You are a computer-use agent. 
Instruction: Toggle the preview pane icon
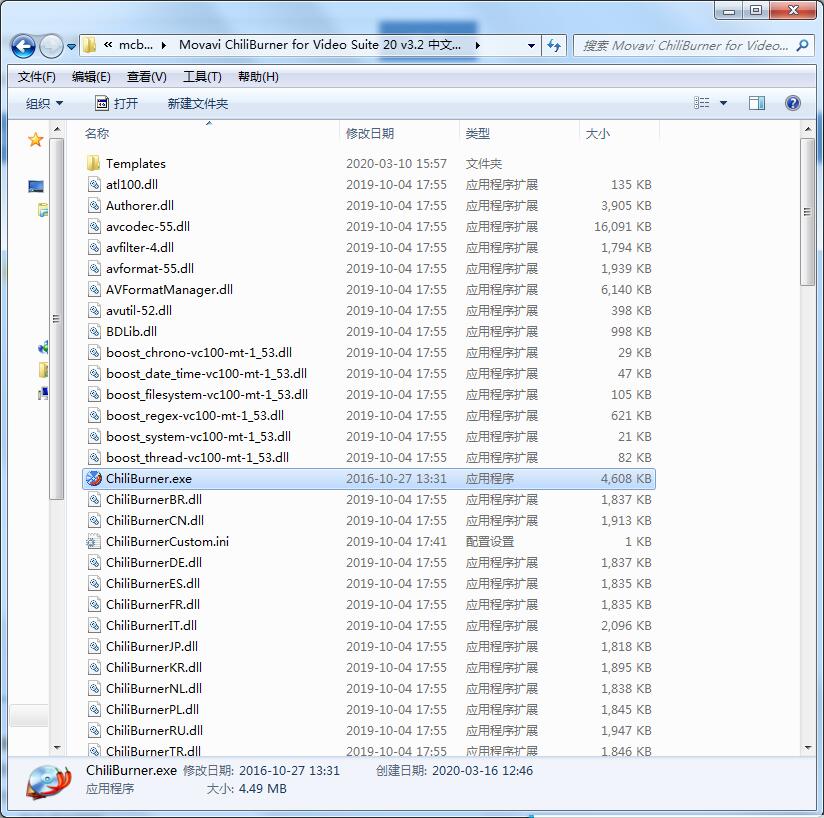point(757,103)
